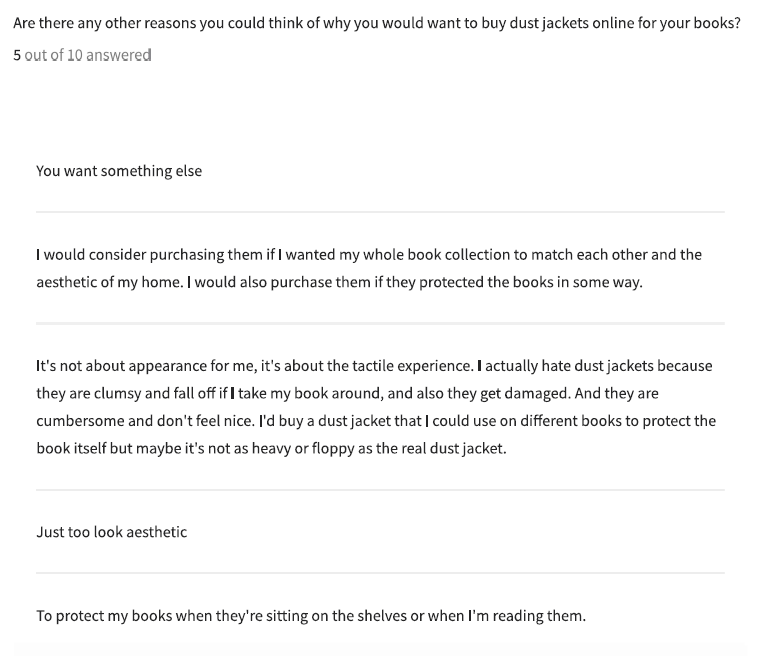Click the divider below "You want something else"
This screenshot has height=656, width=758.
(x=380, y=212)
